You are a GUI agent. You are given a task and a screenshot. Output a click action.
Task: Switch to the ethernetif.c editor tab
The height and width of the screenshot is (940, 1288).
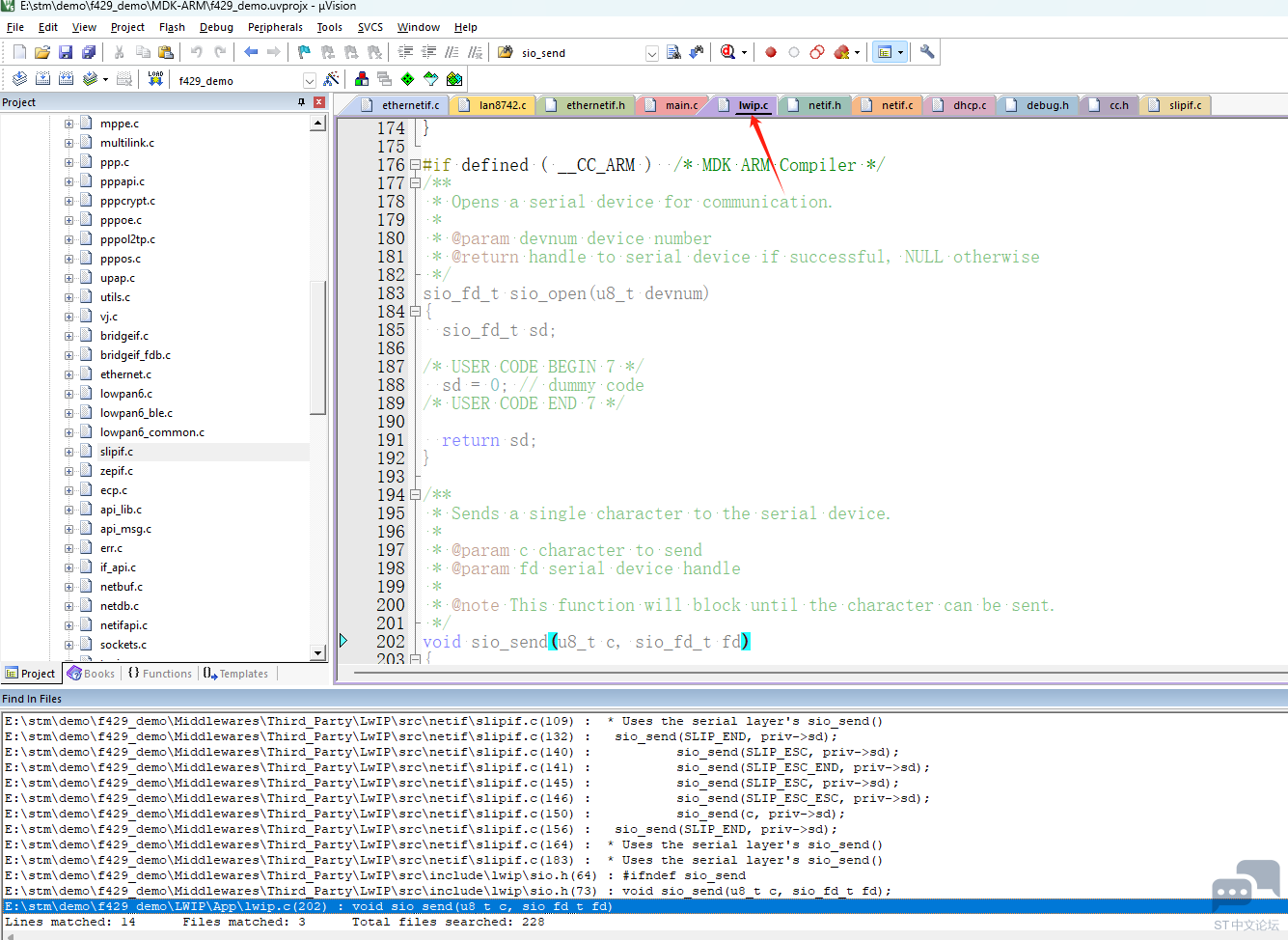pos(399,105)
